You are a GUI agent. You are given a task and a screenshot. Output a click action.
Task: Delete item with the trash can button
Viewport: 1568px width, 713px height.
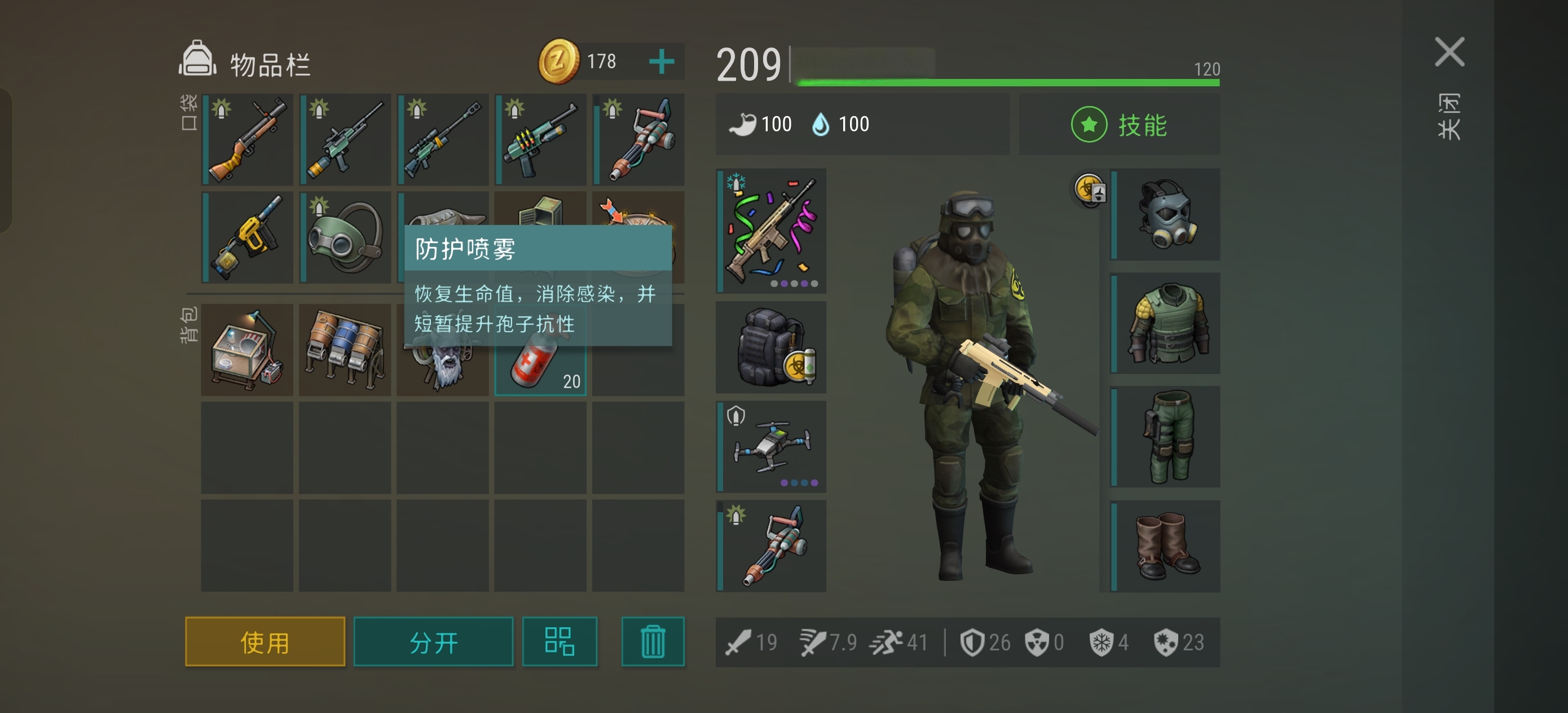click(653, 642)
